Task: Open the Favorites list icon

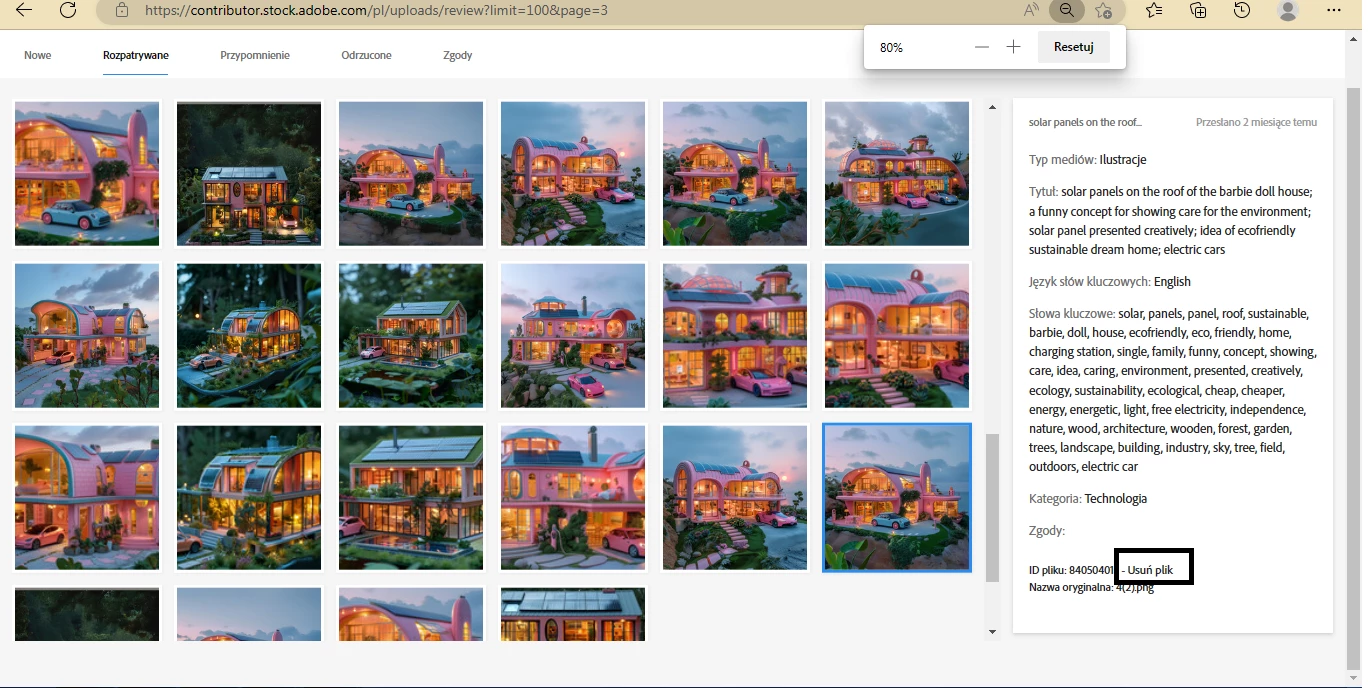Action: pyautogui.click(x=1154, y=10)
